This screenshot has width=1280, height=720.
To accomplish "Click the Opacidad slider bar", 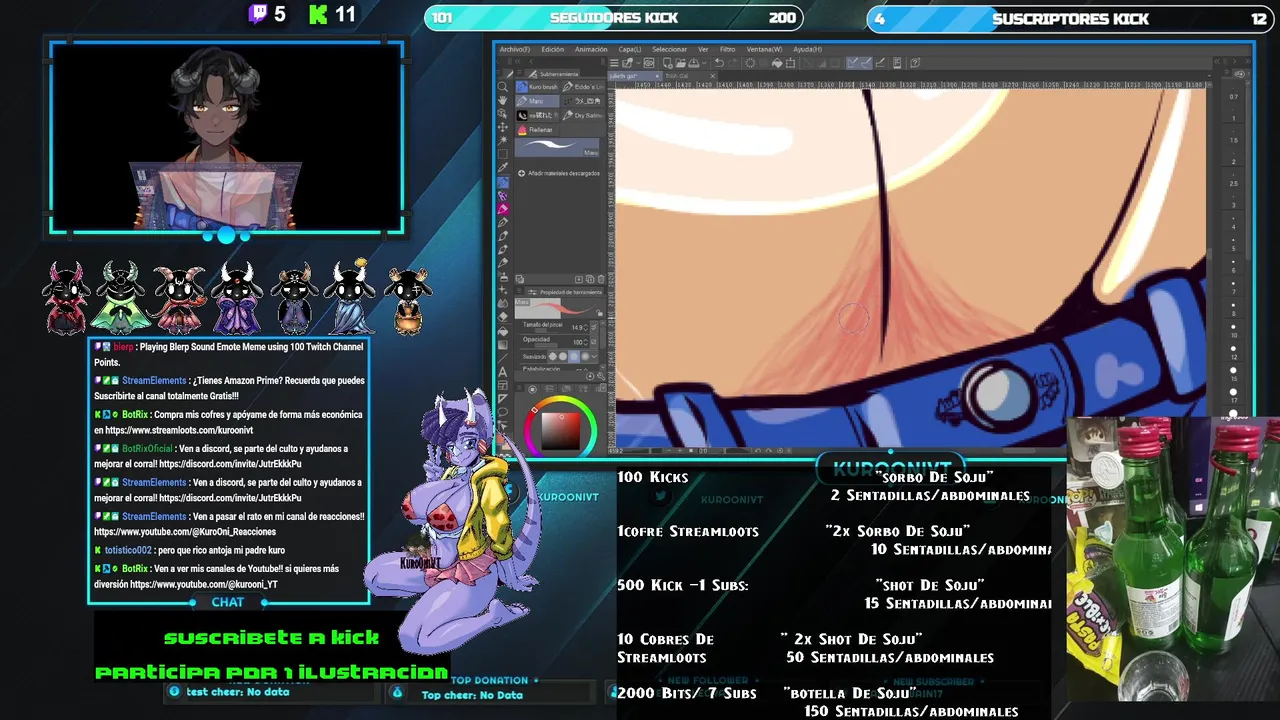I will pyautogui.click(x=546, y=345).
